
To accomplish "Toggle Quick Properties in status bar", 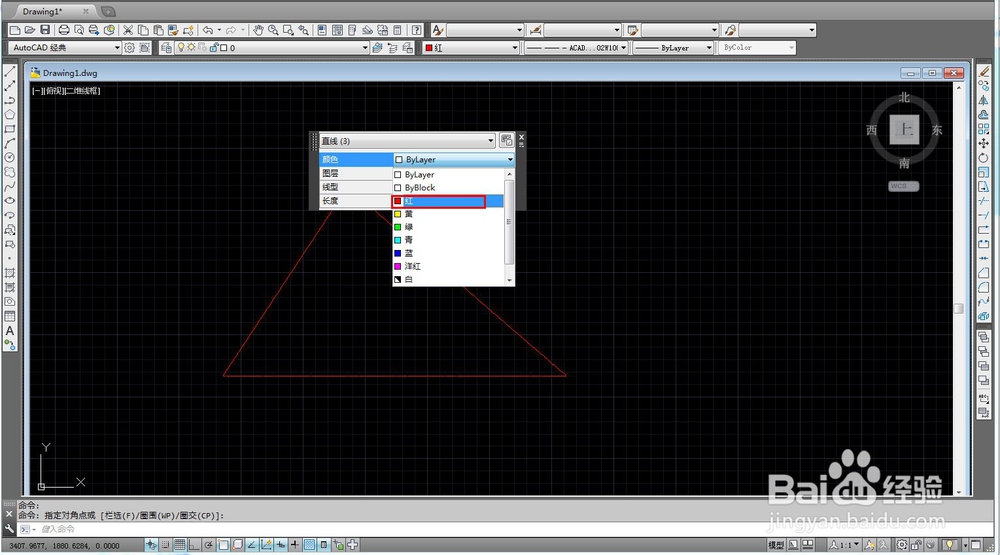I will [323, 545].
